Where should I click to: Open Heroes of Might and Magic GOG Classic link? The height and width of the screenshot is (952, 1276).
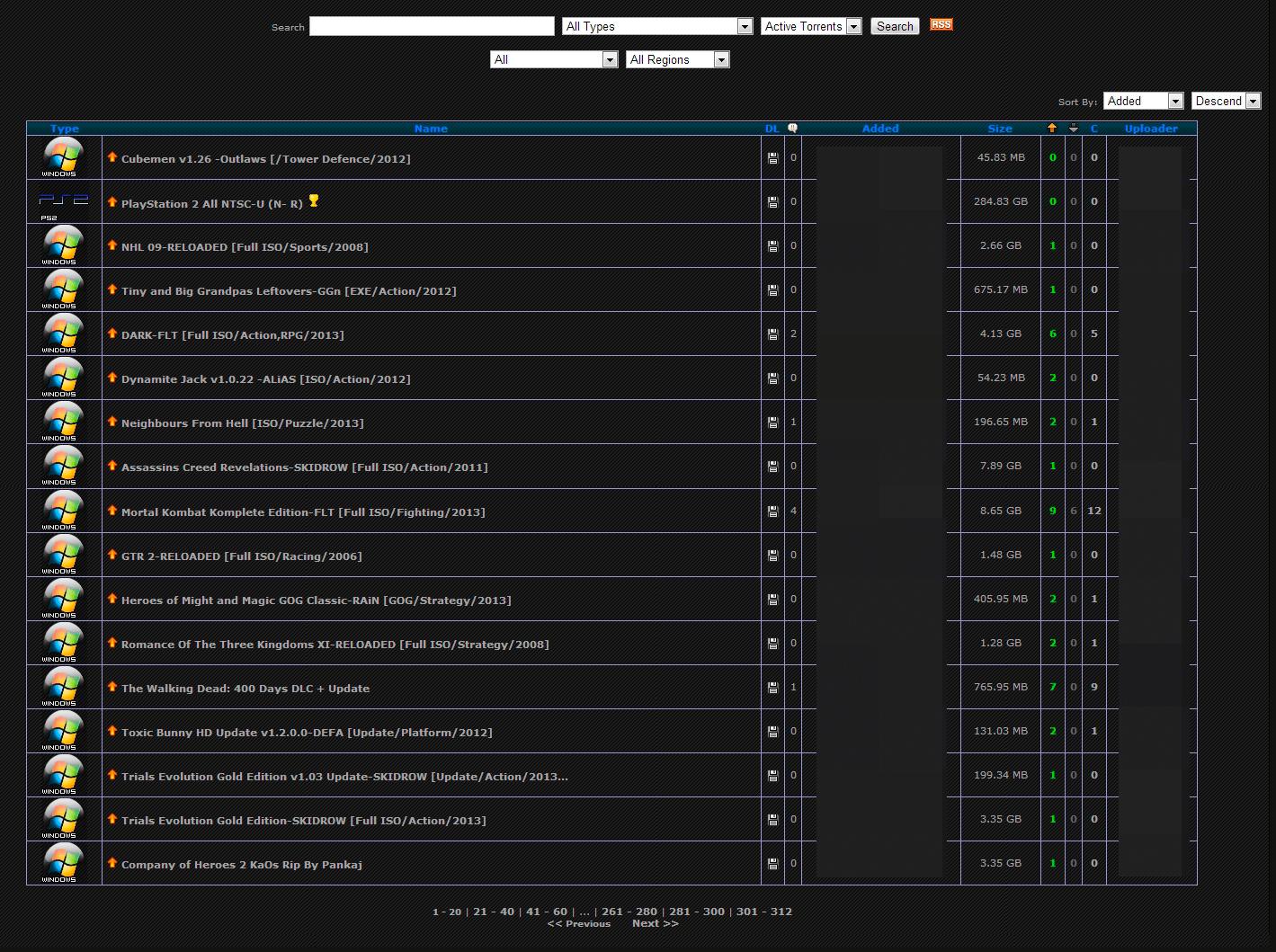tap(317, 601)
